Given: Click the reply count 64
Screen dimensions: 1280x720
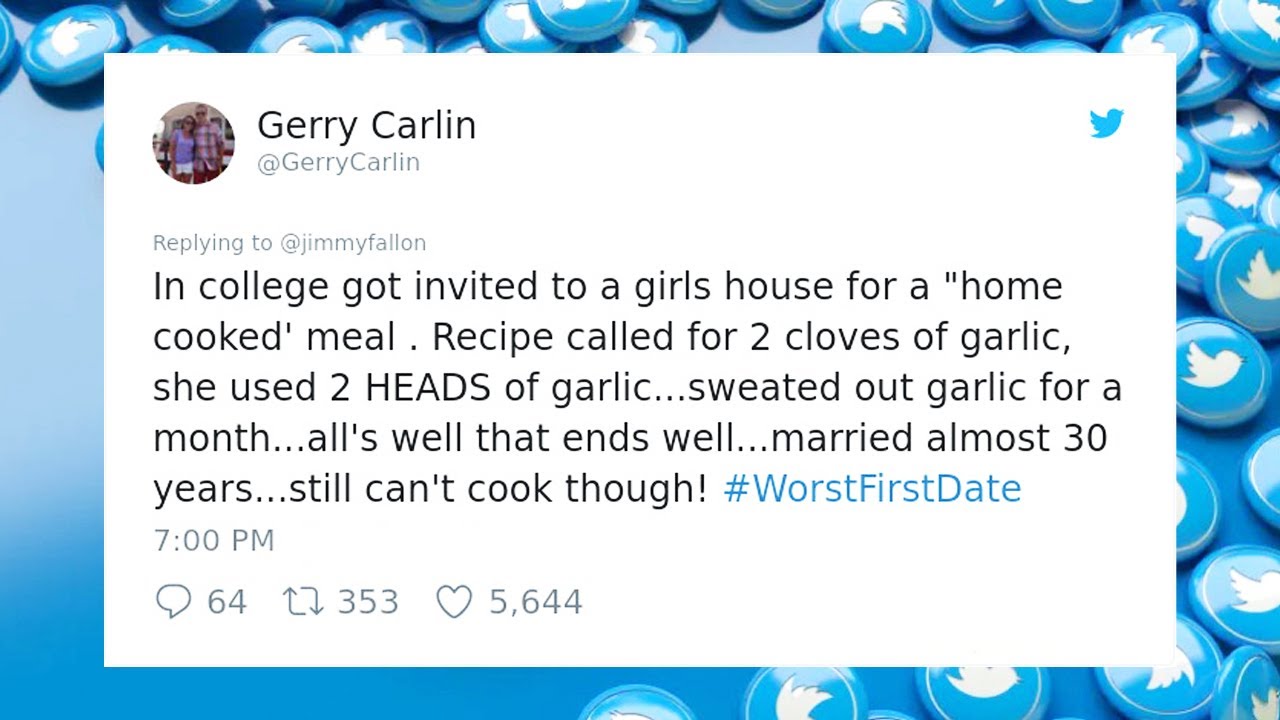Looking at the screenshot, I should coord(227,602).
